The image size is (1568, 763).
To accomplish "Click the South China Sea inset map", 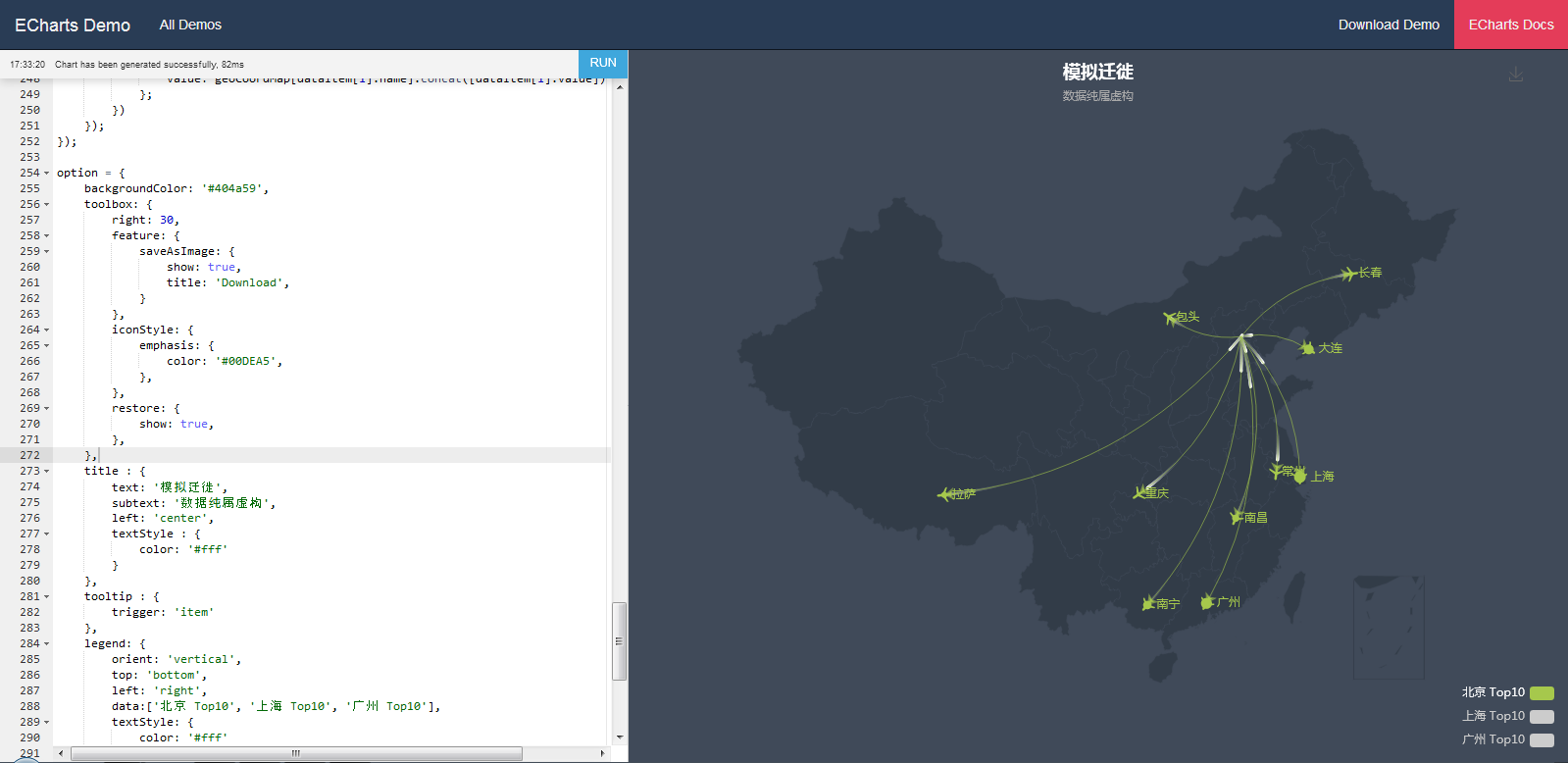I will tap(1389, 628).
